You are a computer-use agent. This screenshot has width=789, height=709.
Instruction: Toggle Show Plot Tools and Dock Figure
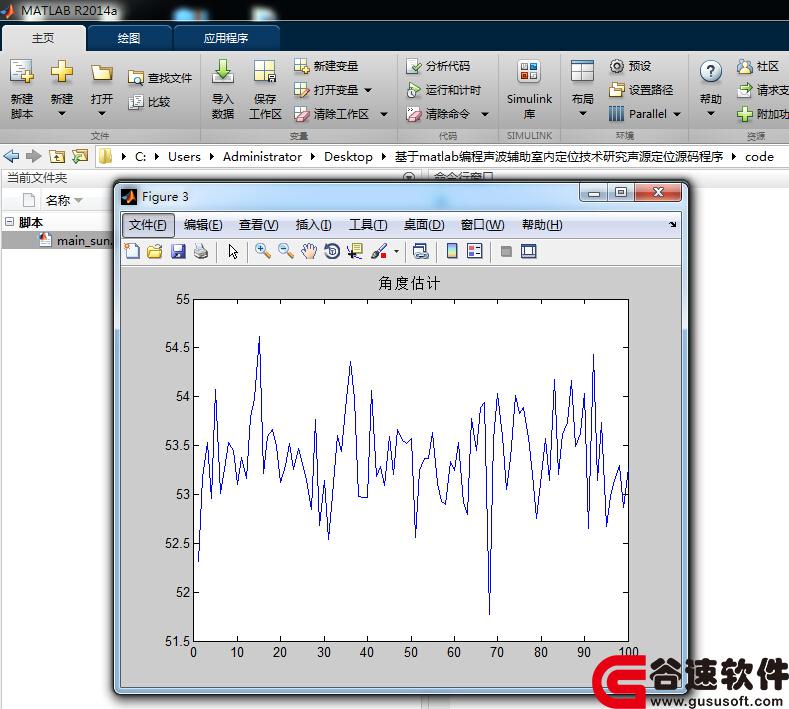(528, 251)
